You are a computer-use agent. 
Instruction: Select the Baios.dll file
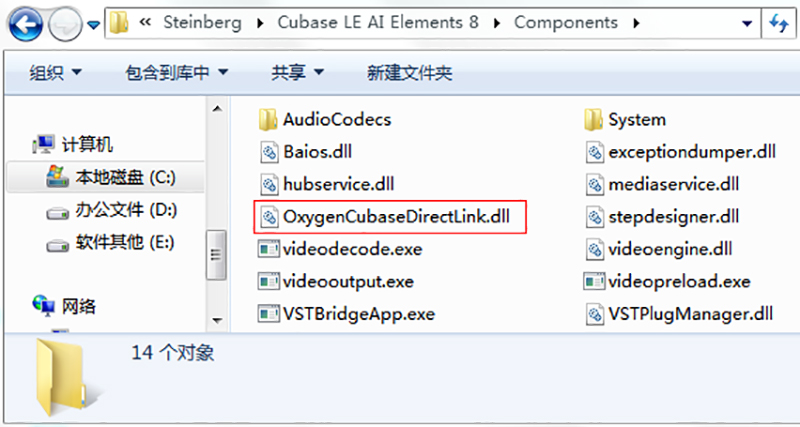(305, 152)
